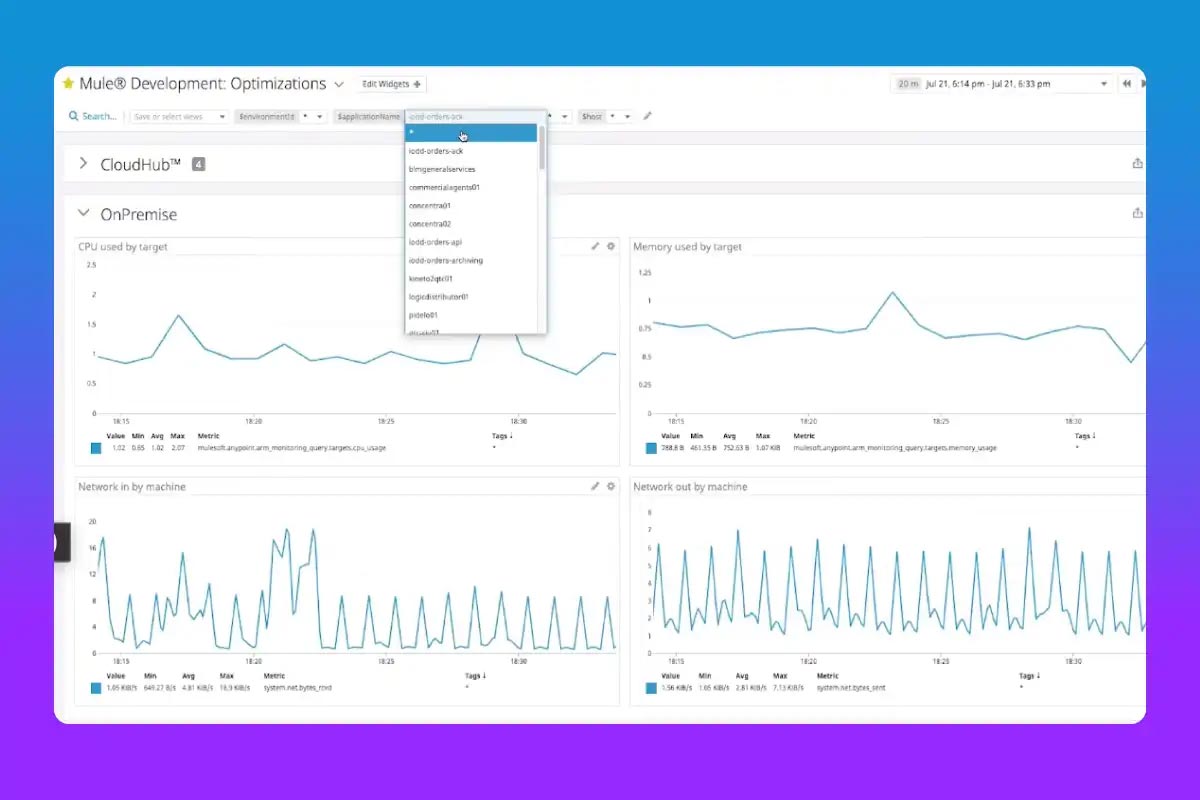Click the $environmentId variable label

click(x=266, y=116)
